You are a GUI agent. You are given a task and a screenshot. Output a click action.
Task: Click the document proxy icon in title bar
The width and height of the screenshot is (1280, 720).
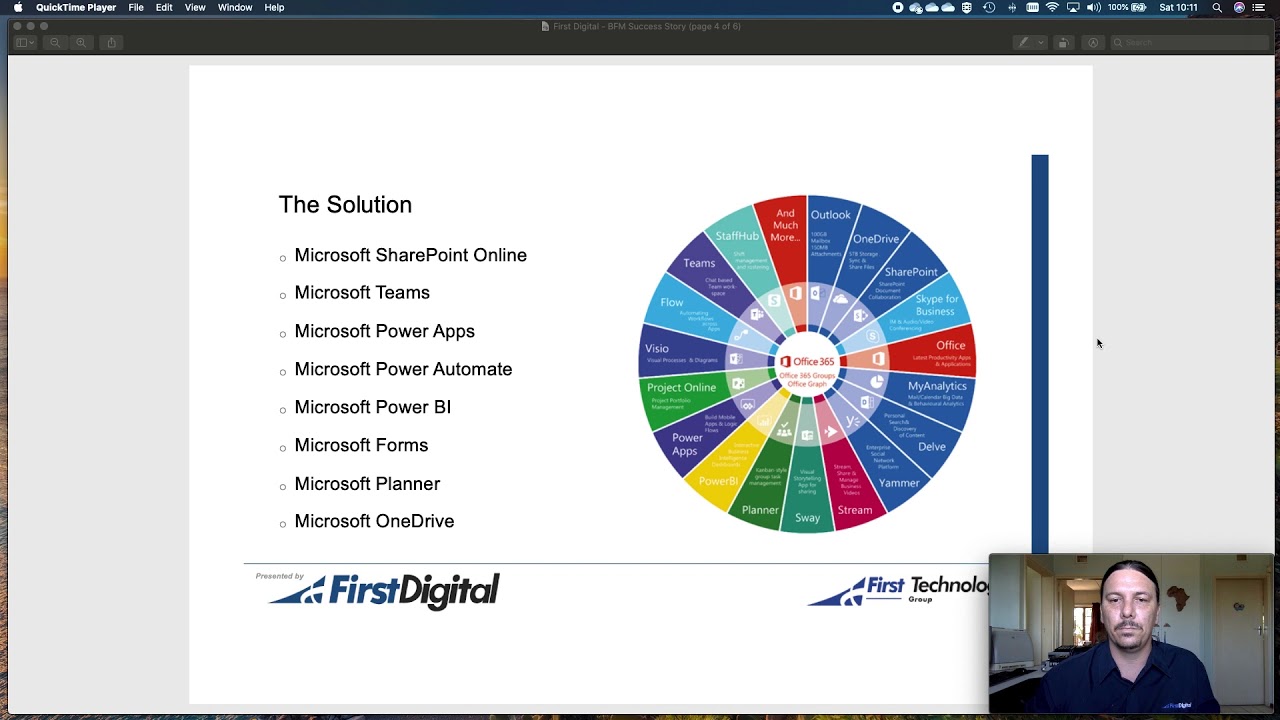click(x=545, y=26)
